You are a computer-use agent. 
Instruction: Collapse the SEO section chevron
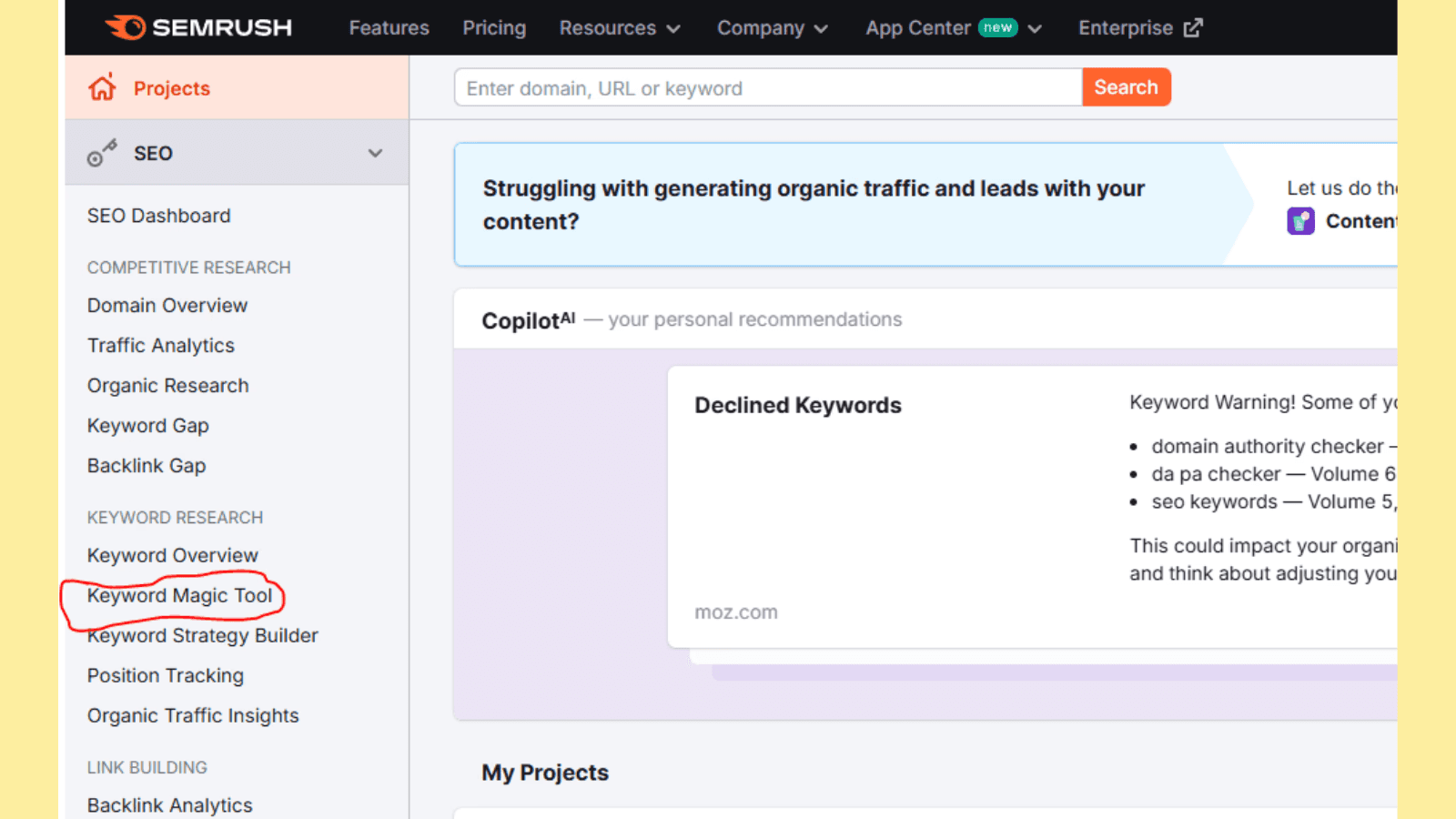pyautogui.click(x=375, y=153)
